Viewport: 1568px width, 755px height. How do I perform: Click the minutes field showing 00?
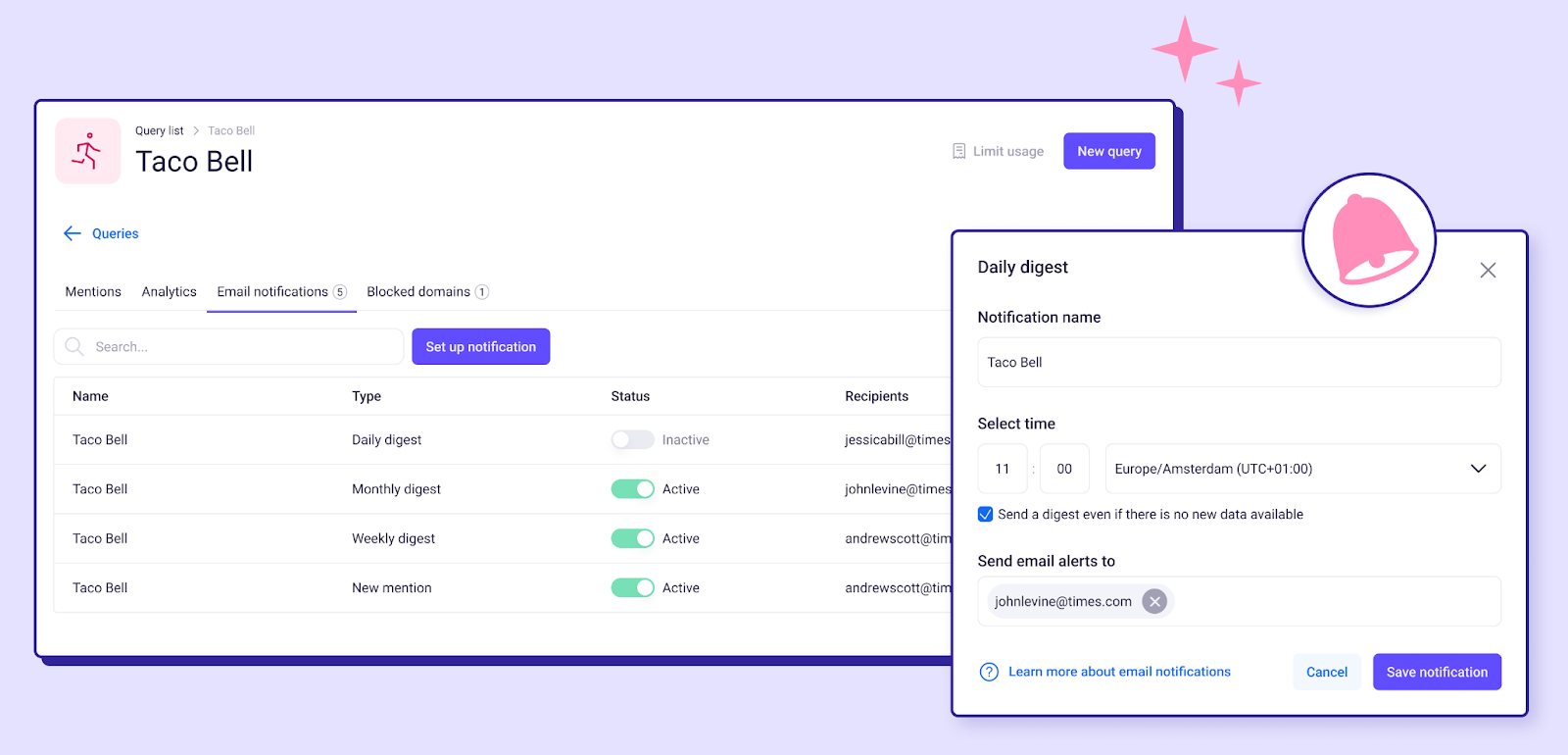(1064, 469)
